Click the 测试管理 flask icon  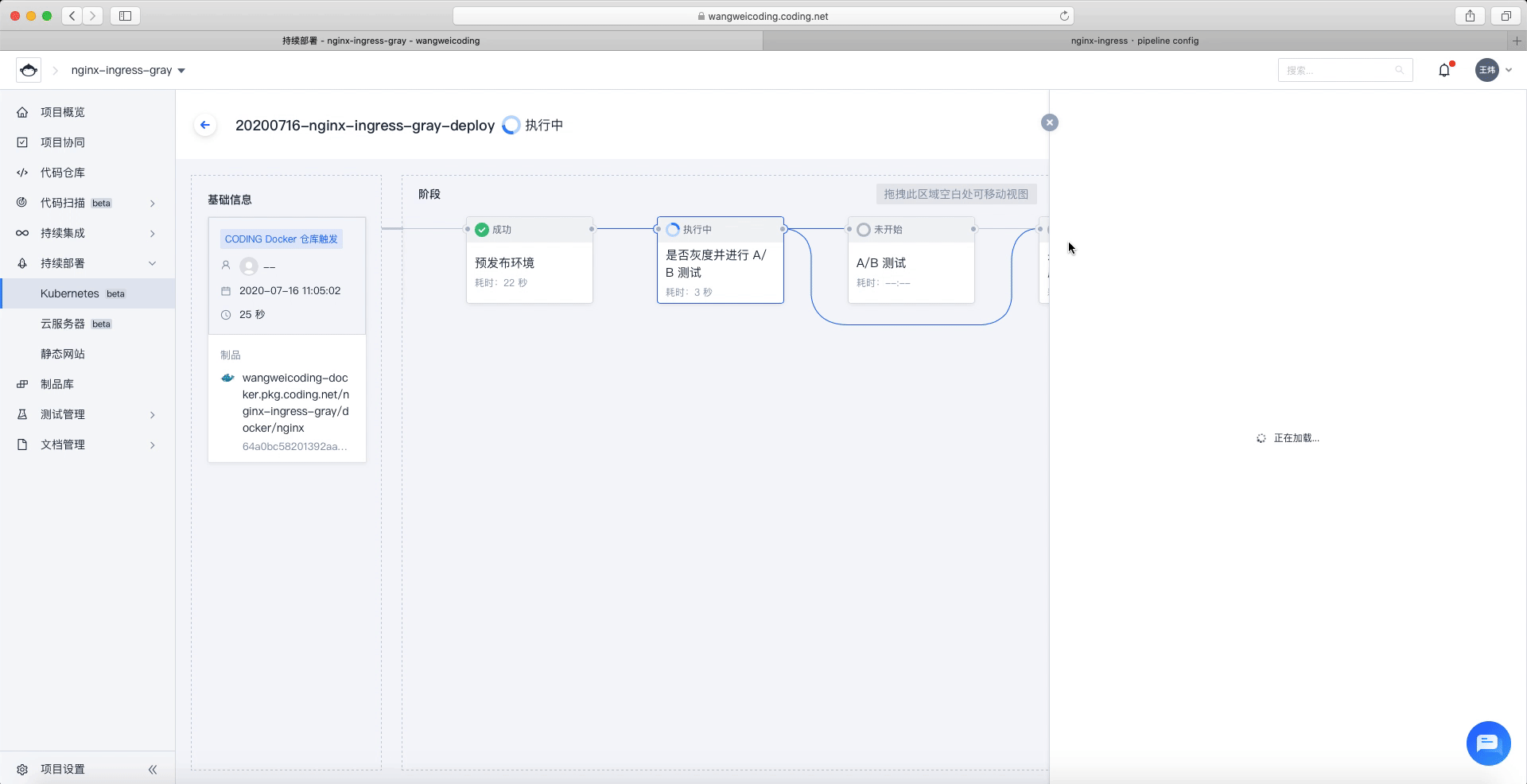22,414
